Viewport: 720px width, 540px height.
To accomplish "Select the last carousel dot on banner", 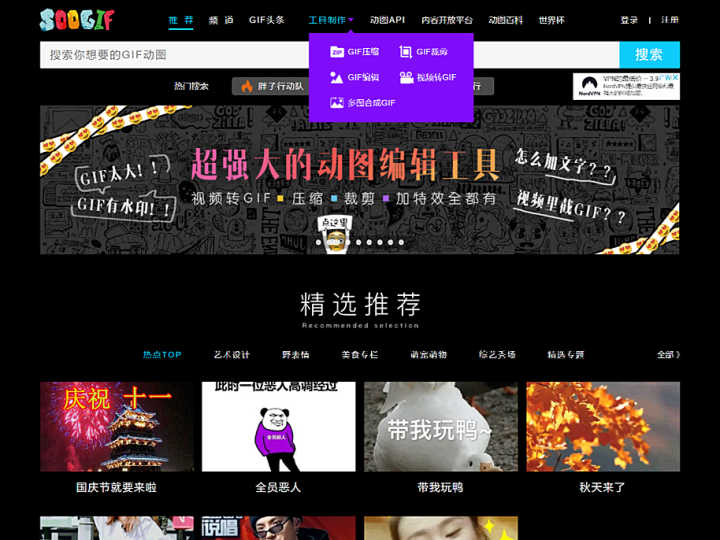I will point(401,242).
